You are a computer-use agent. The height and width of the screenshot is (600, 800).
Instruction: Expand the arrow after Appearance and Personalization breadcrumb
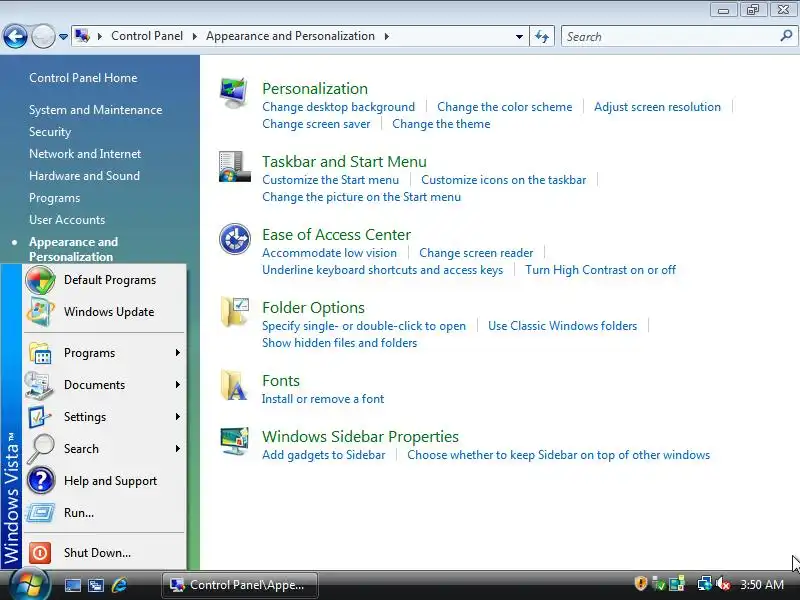tap(386, 36)
